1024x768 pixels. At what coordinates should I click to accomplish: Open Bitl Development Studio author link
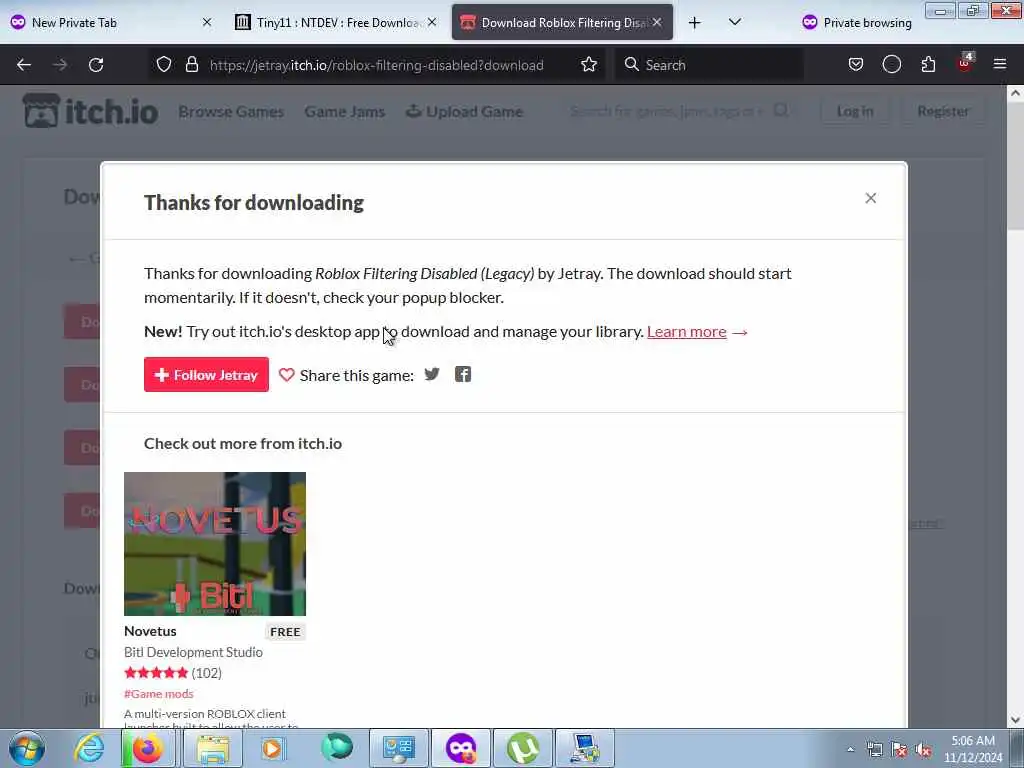coord(193,652)
